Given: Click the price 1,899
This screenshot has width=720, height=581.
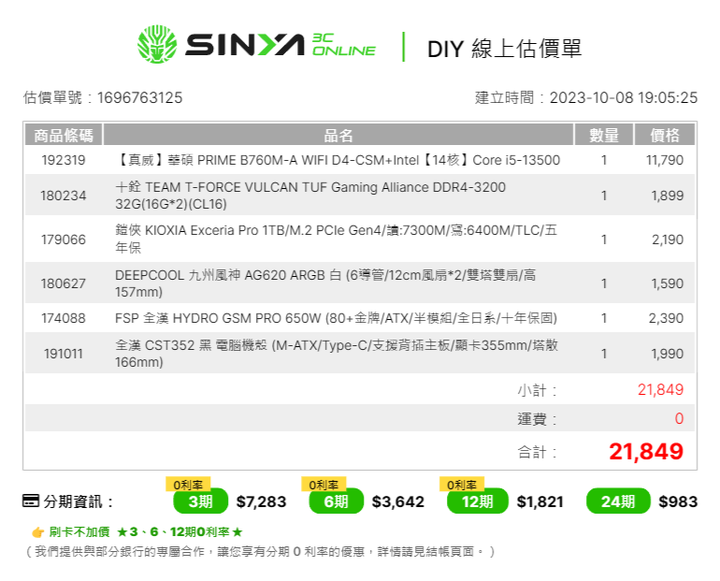Looking at the screenshot, I should 667,196.
